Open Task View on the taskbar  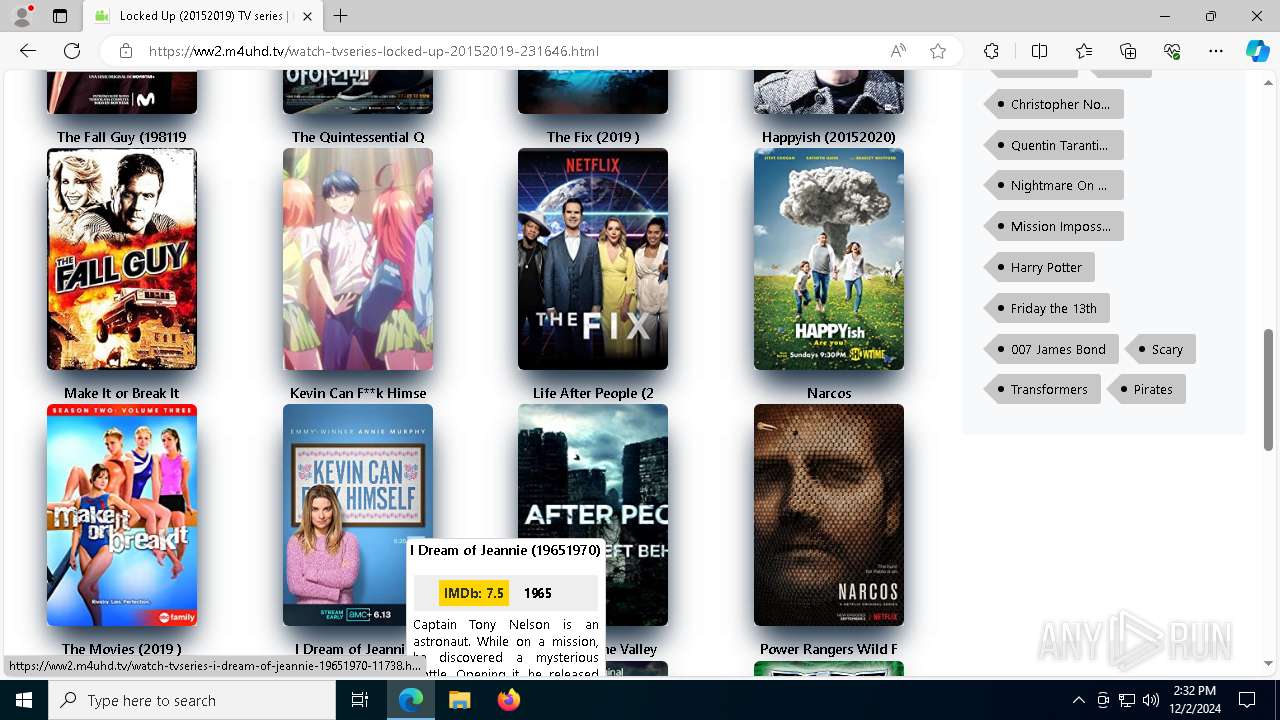pos(360,700)
